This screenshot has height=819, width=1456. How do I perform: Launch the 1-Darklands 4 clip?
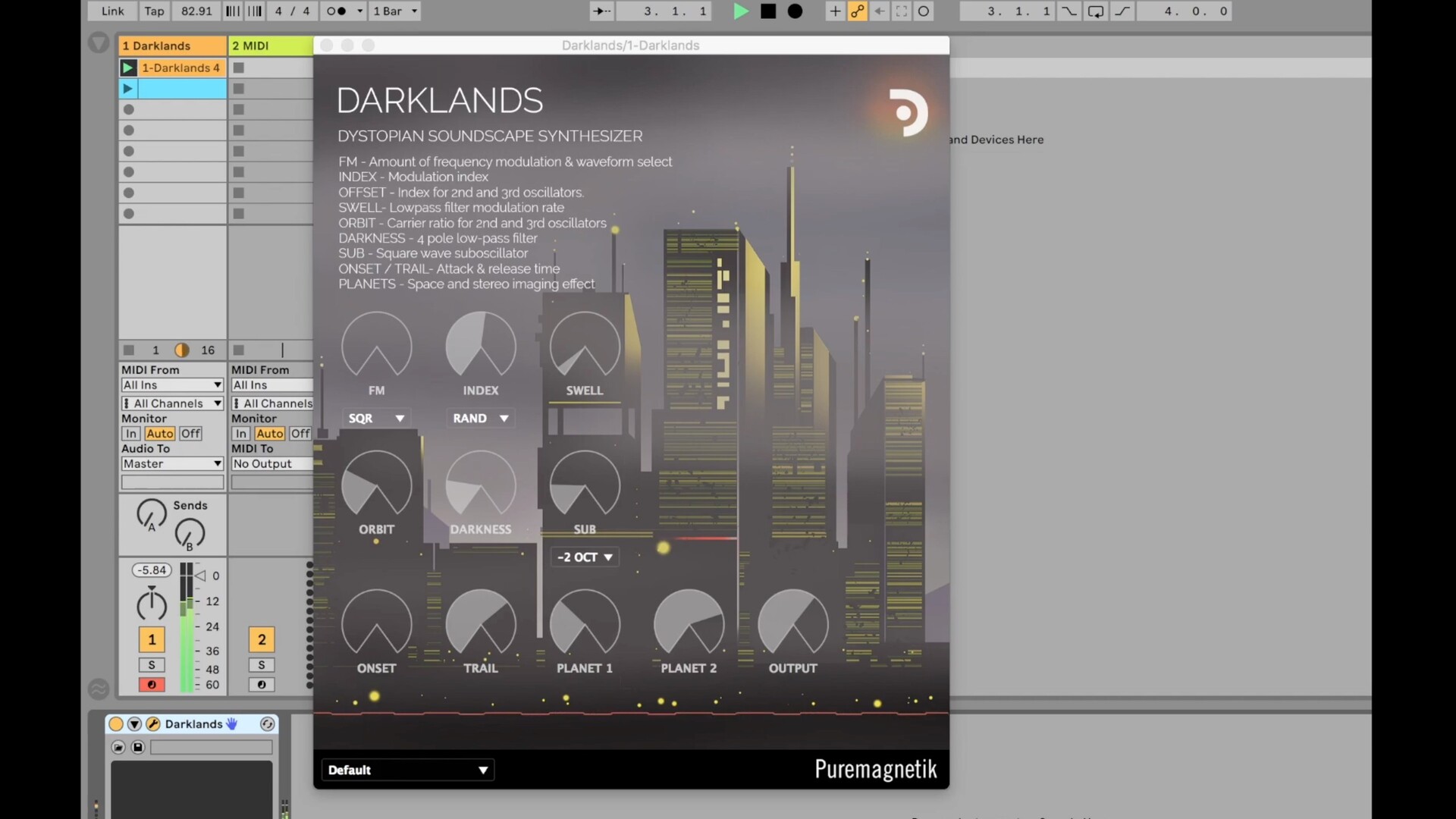point(128,67)
